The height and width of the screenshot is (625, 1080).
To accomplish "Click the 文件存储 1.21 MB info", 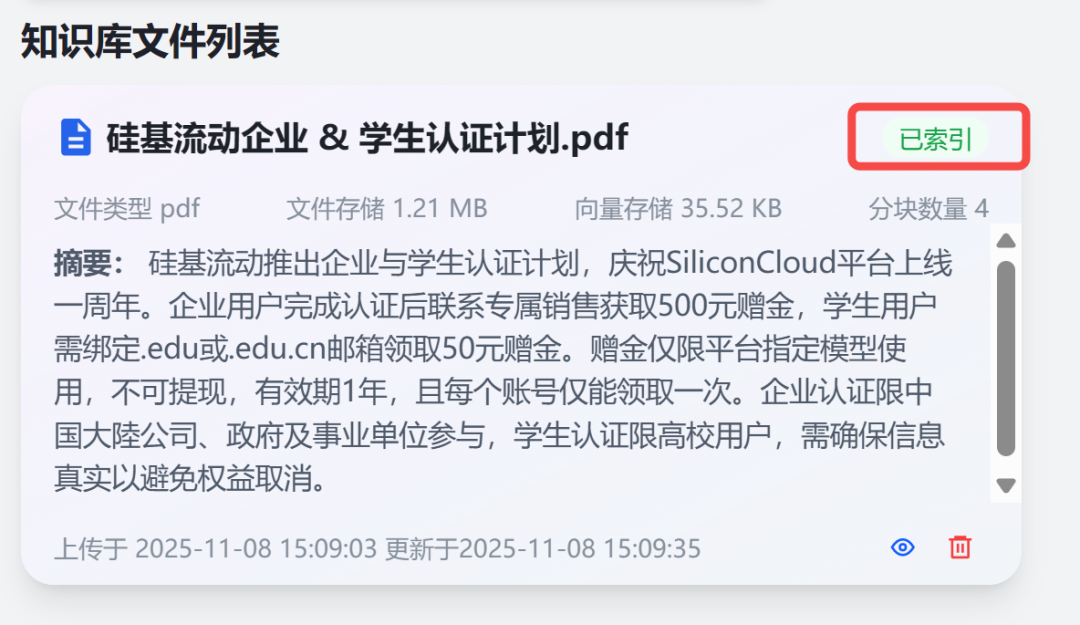I will pos(386,208).
